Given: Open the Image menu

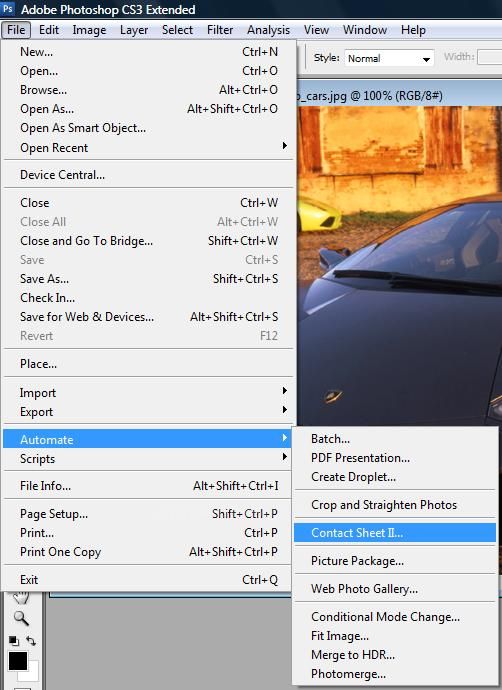Looking at the screenshot, I should coord(89,30).
